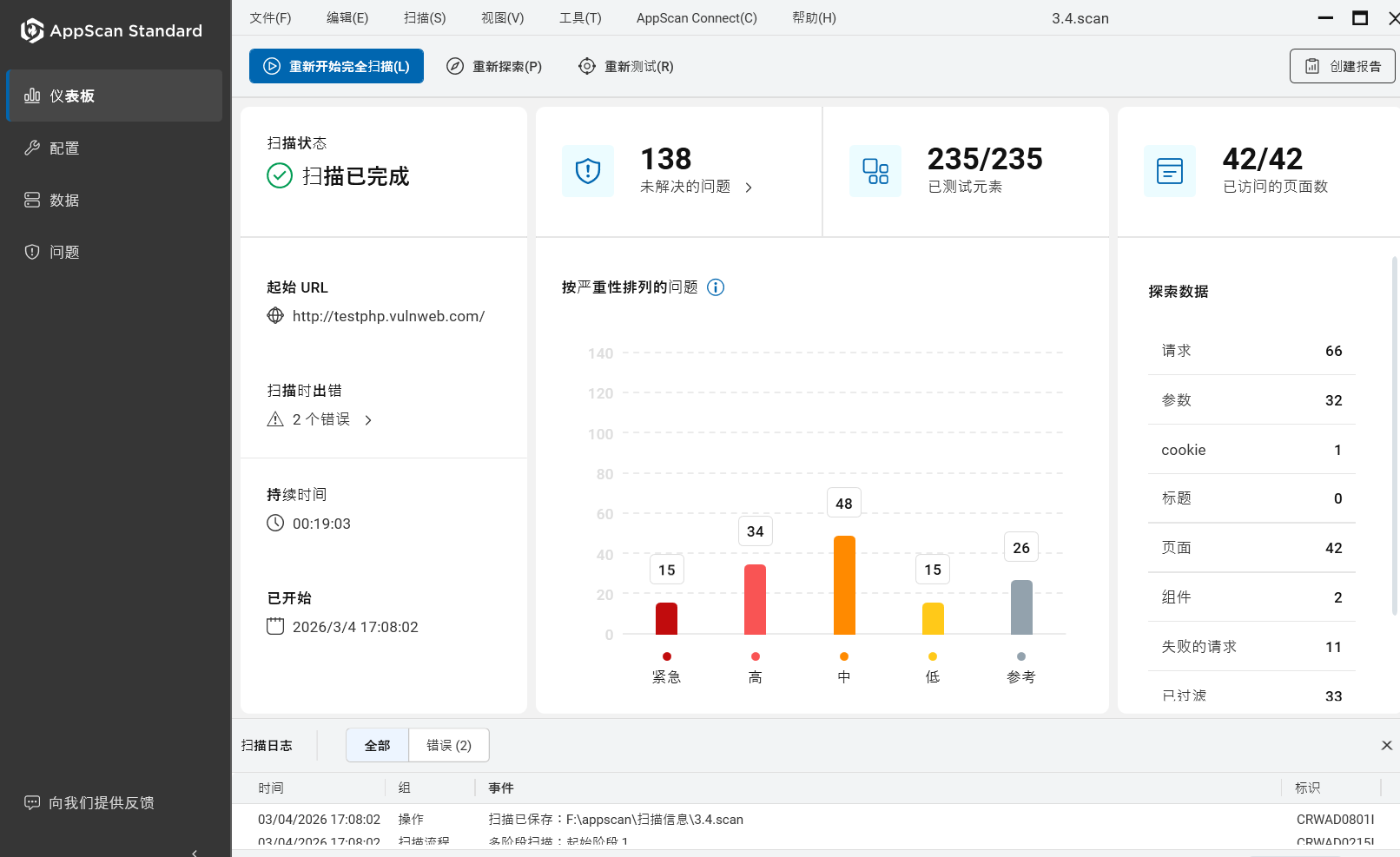Click the 失败的请求 row in 探索数据
1400x857 pixels.
point(1251,647)
